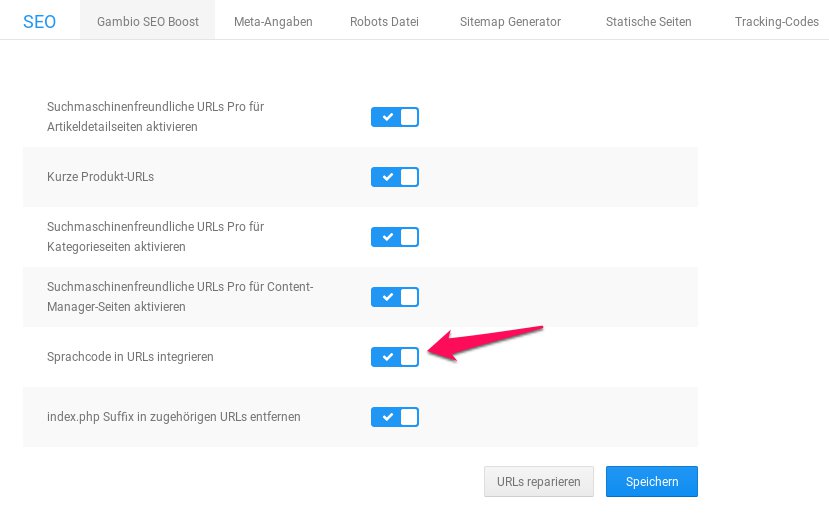Toggle SEO URLs for Kategorieseiten switch

point(394,237)
